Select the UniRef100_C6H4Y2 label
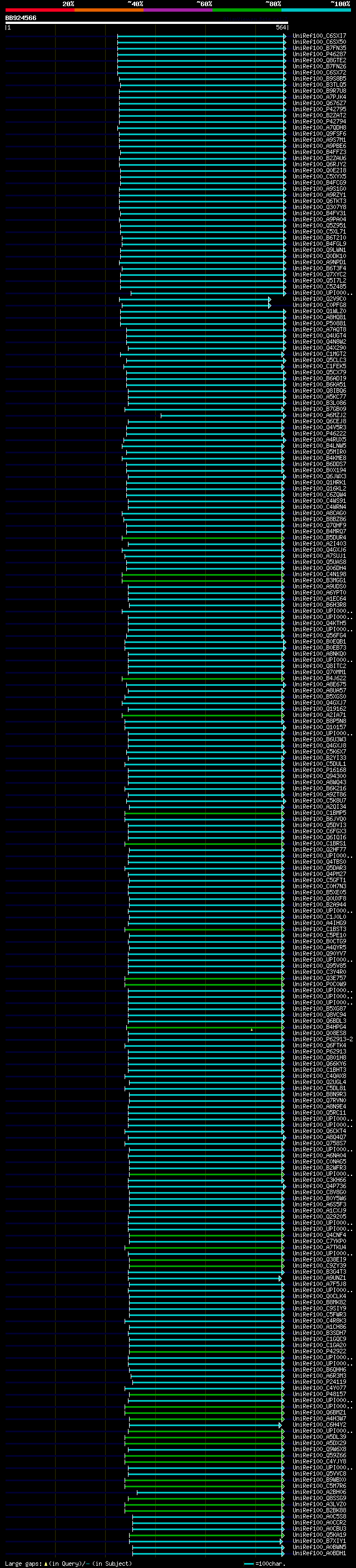The width and height of the screenshot is (356, 1568). point(319,1424)
